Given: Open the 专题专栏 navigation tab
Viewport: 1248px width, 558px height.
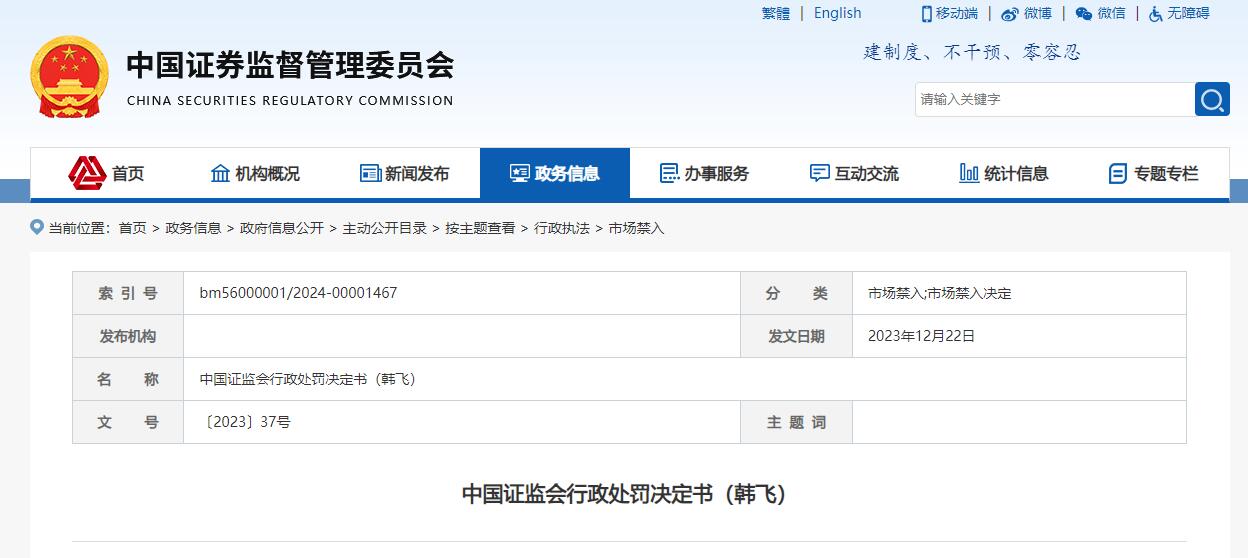Looking at the screenshot, I should [x=1154, y=173].
